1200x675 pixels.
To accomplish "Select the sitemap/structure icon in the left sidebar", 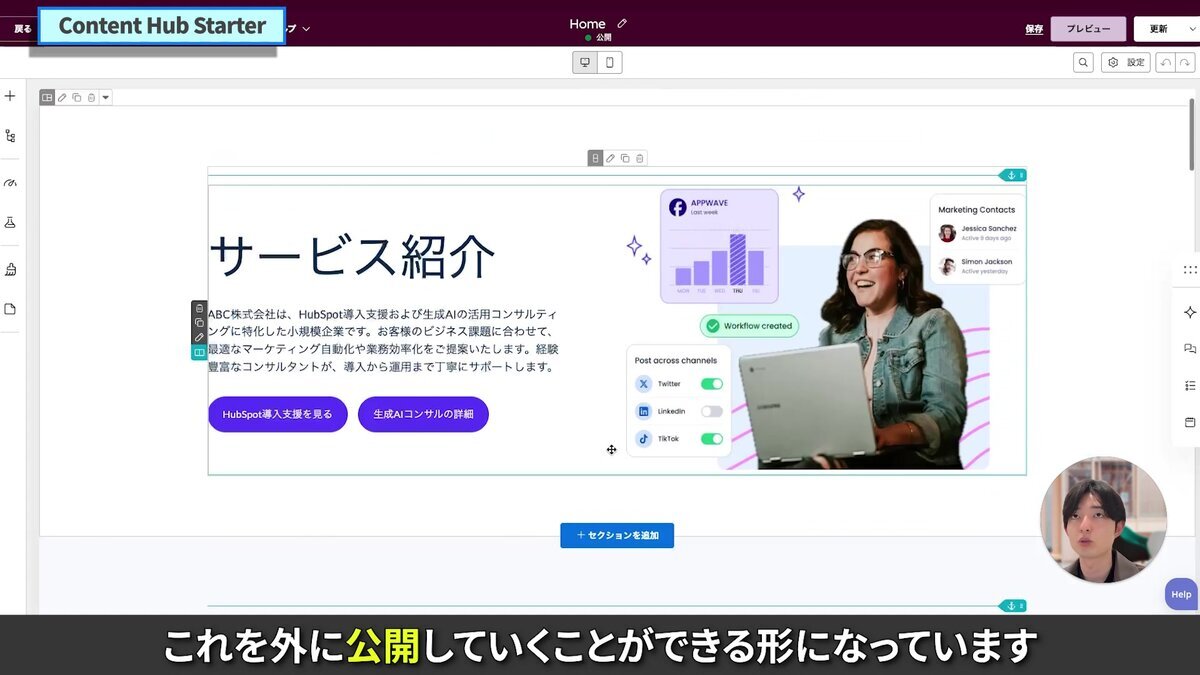I will [x=10, y=135].
